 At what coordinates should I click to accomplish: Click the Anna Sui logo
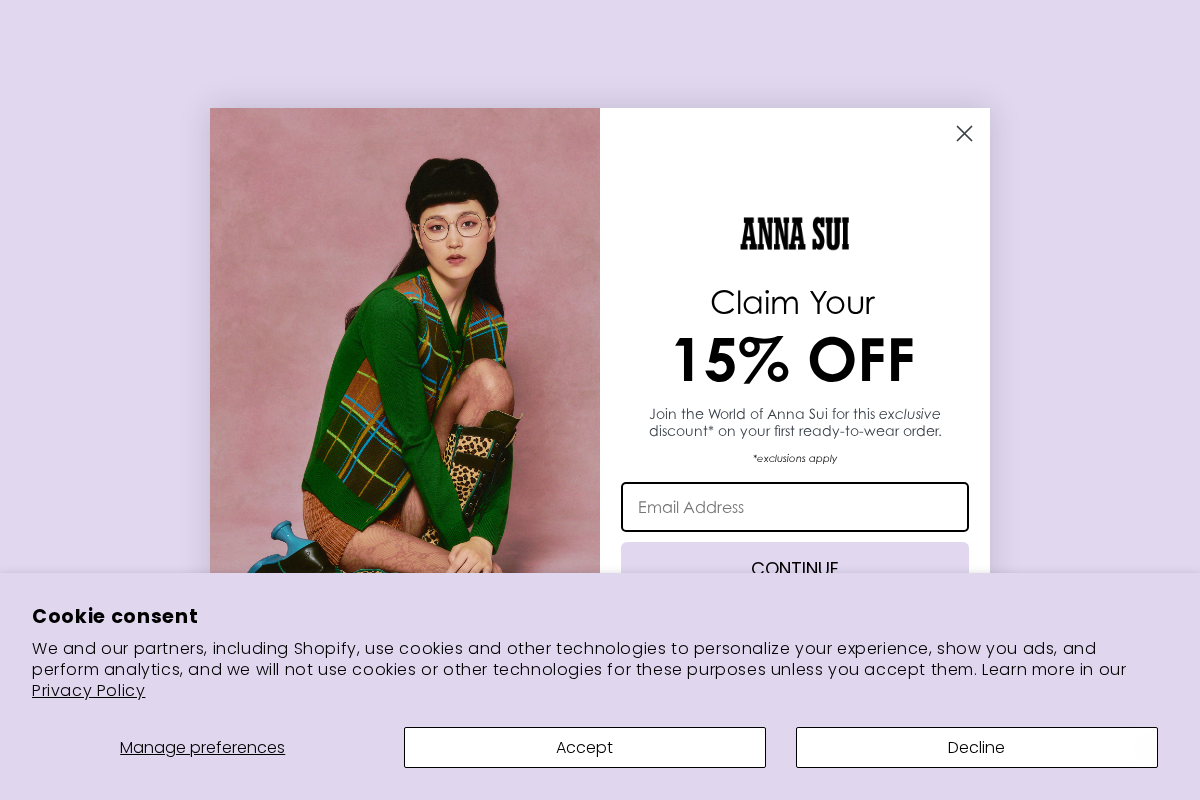coord(794,234)
